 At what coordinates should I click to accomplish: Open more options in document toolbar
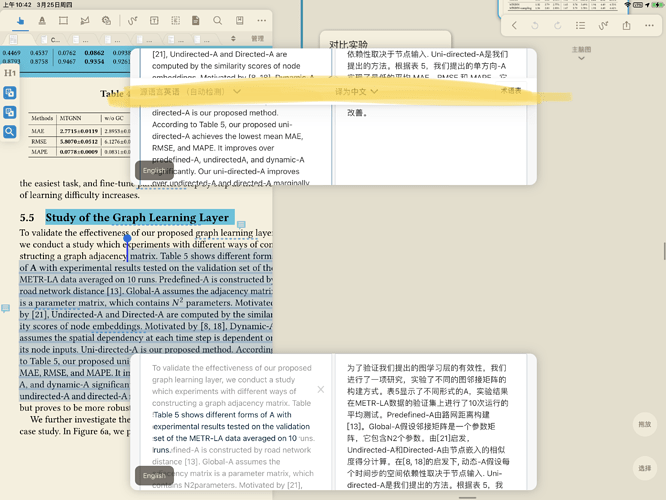point(262,21)
